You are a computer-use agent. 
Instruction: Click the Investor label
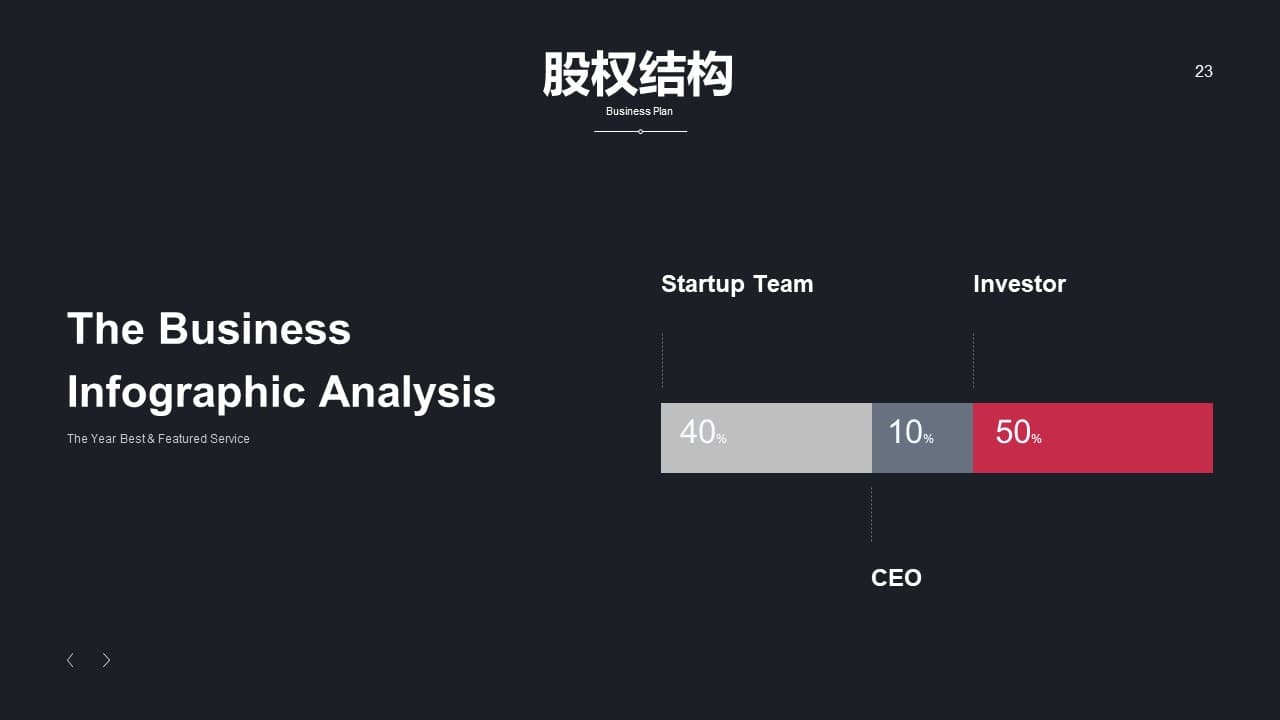pos(1019,284)
